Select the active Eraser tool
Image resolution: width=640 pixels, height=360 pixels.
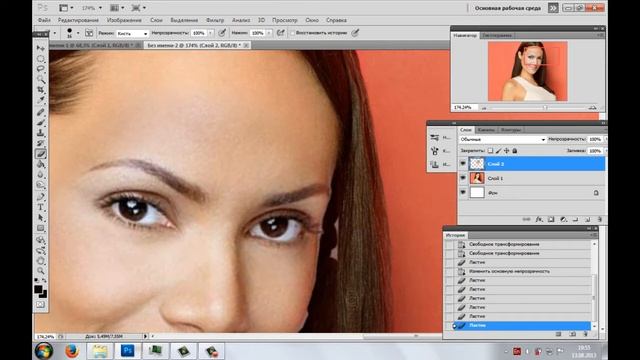40,154
